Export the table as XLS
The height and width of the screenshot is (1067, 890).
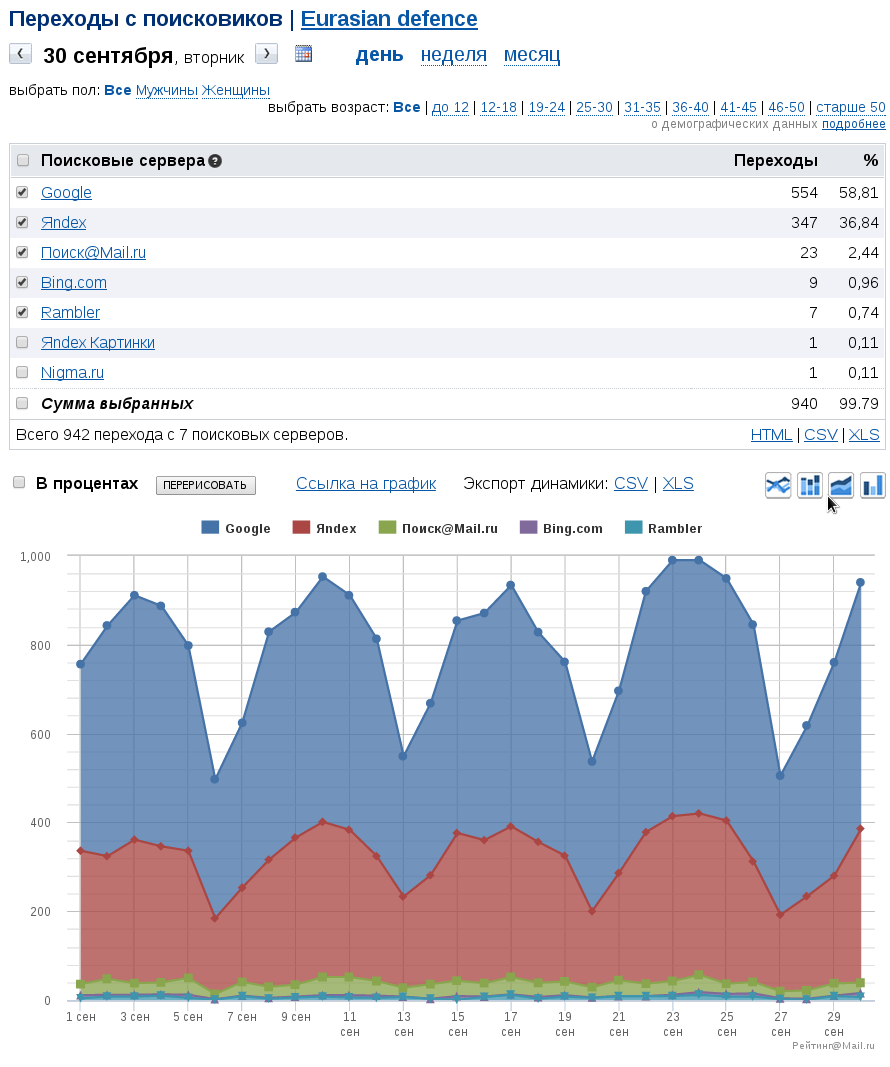tap(864, 435)
